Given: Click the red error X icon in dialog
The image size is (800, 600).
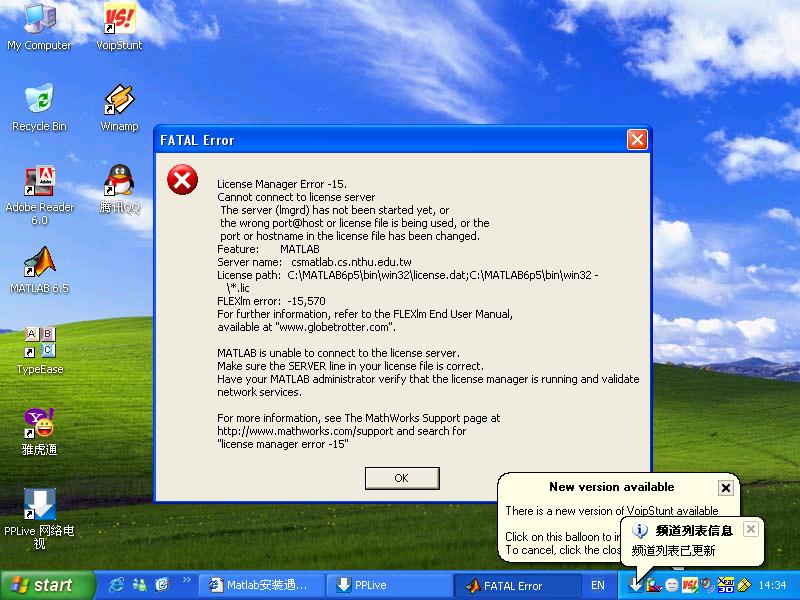Looking at the screenshot, I should point(183,180).
